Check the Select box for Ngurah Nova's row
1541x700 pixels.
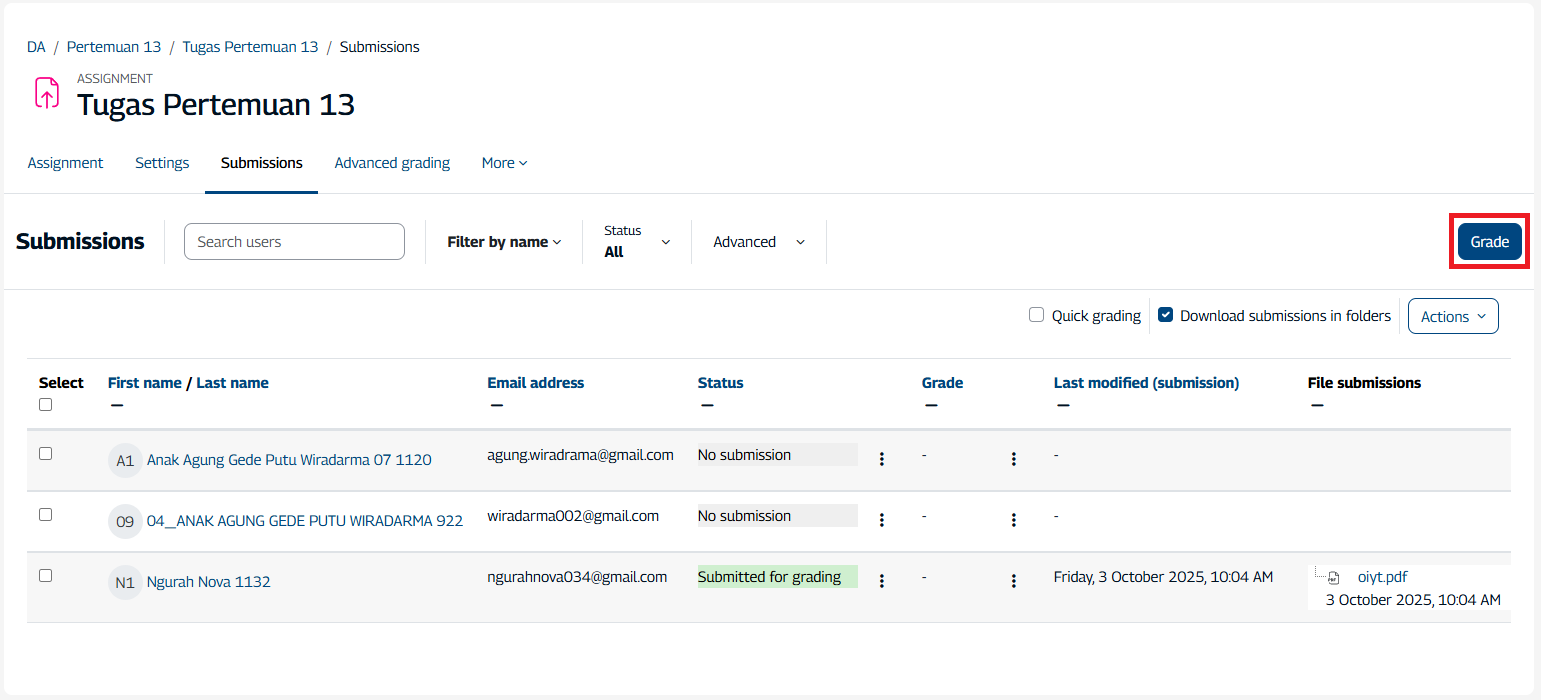[45, 575]
